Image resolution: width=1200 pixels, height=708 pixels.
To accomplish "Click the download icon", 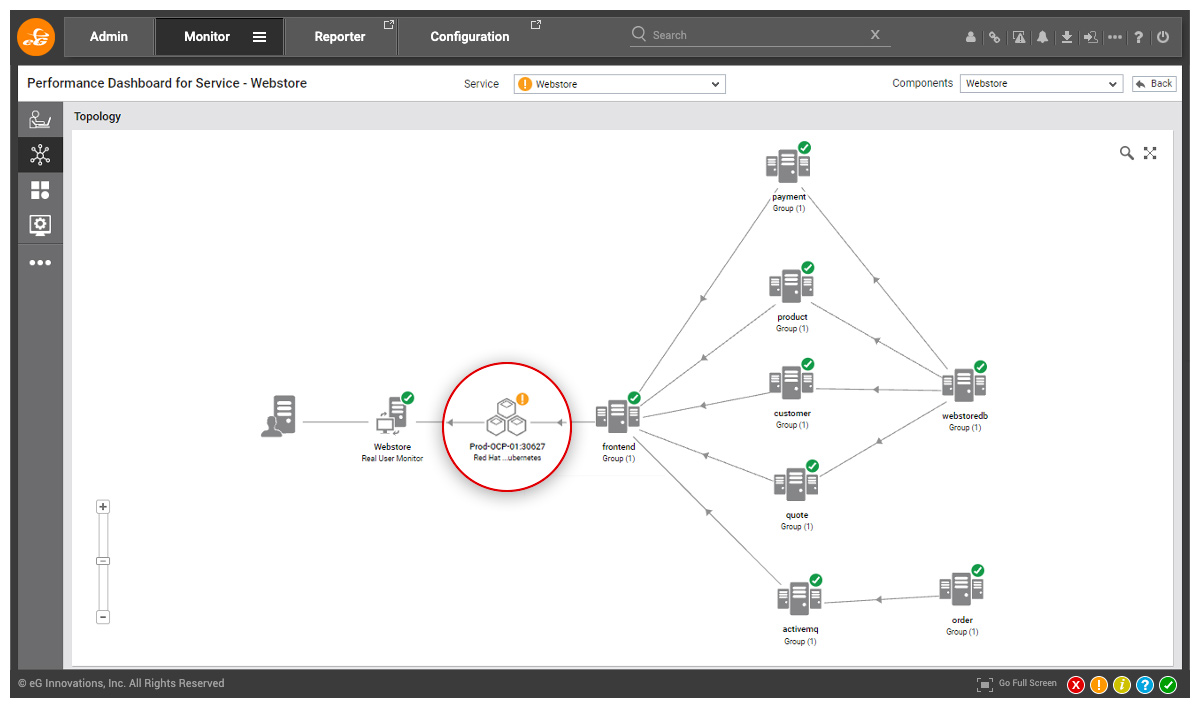I will (x=1067, y=37).
